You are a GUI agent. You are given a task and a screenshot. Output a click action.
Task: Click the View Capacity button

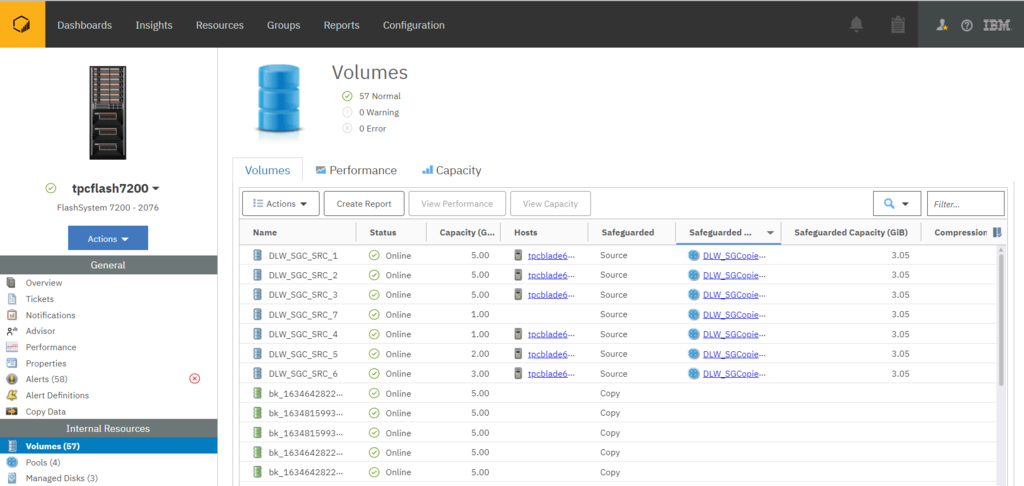pyautogui.click(x=551, y=204)
